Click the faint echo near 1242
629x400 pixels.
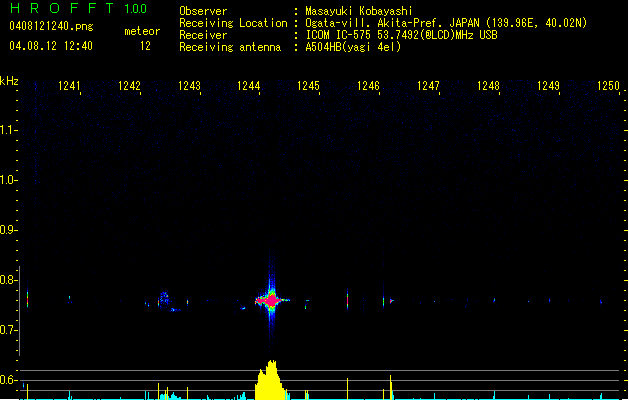tap(163, 298)
